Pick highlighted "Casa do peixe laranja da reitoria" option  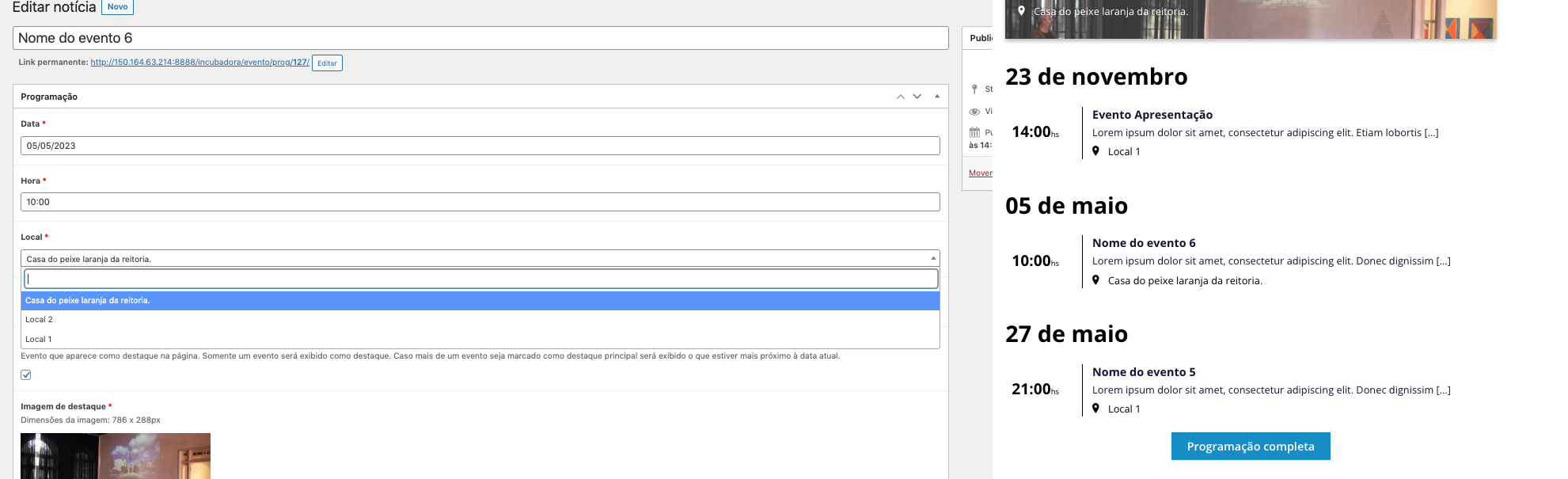87,301
